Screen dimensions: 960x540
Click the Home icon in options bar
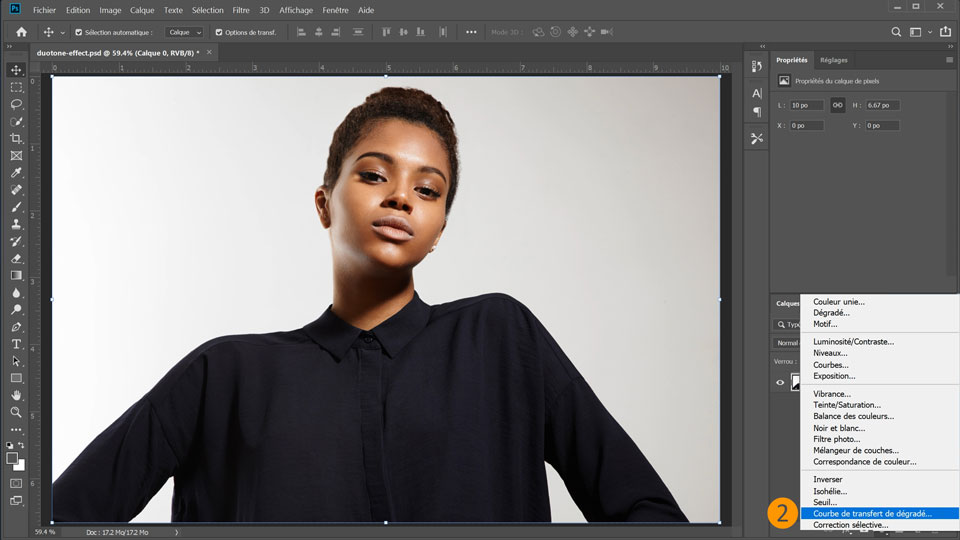point(21,32)
